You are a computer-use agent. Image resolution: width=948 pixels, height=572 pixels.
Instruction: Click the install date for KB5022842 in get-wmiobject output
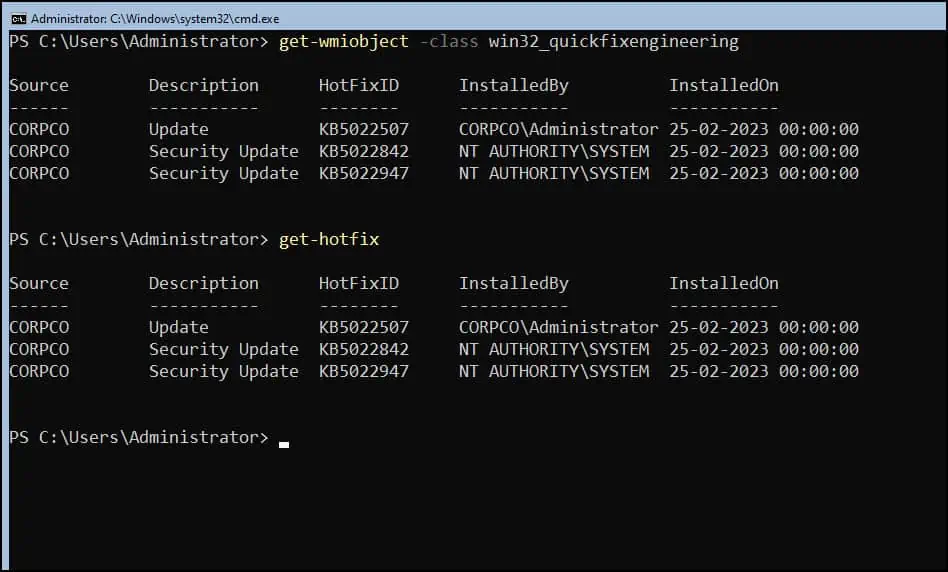(x=764, y=152)
